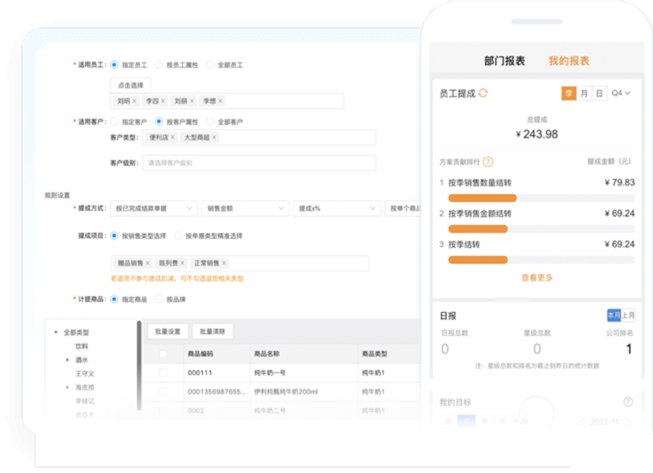
Task: Open 客户级别 select field
Action: coord(259,163)
